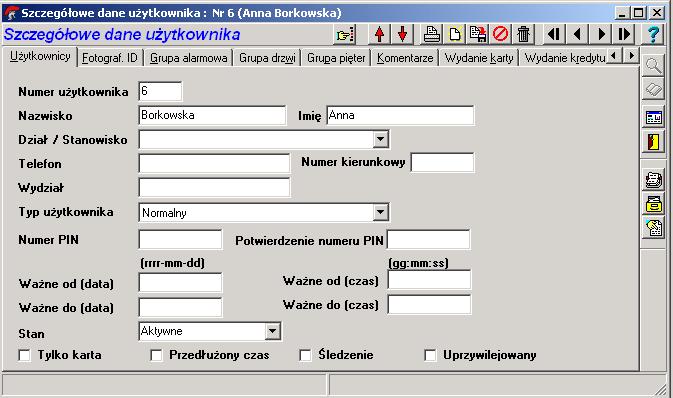Jump to the last record
The height and width of the screenshot is (398, 673).
coord(624,34)
